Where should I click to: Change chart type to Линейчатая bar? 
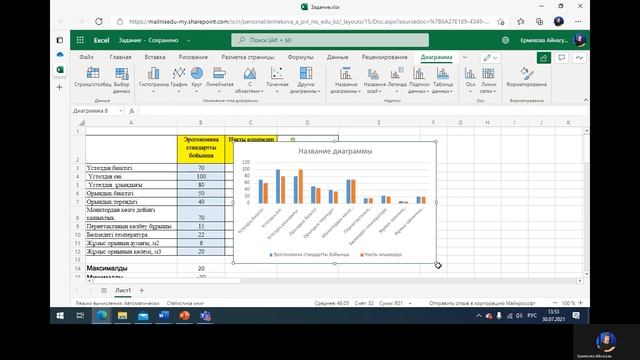(x=220, y=80)
